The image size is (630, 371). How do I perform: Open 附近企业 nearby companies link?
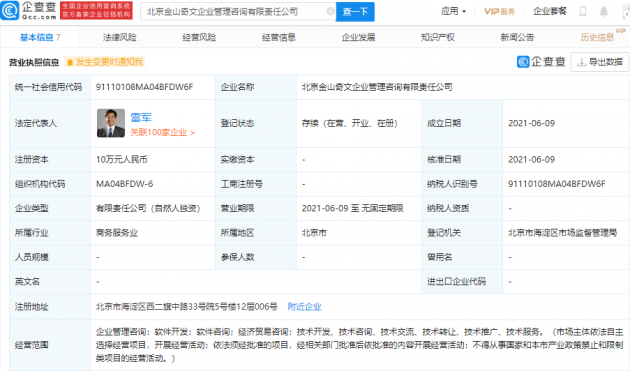304,307
